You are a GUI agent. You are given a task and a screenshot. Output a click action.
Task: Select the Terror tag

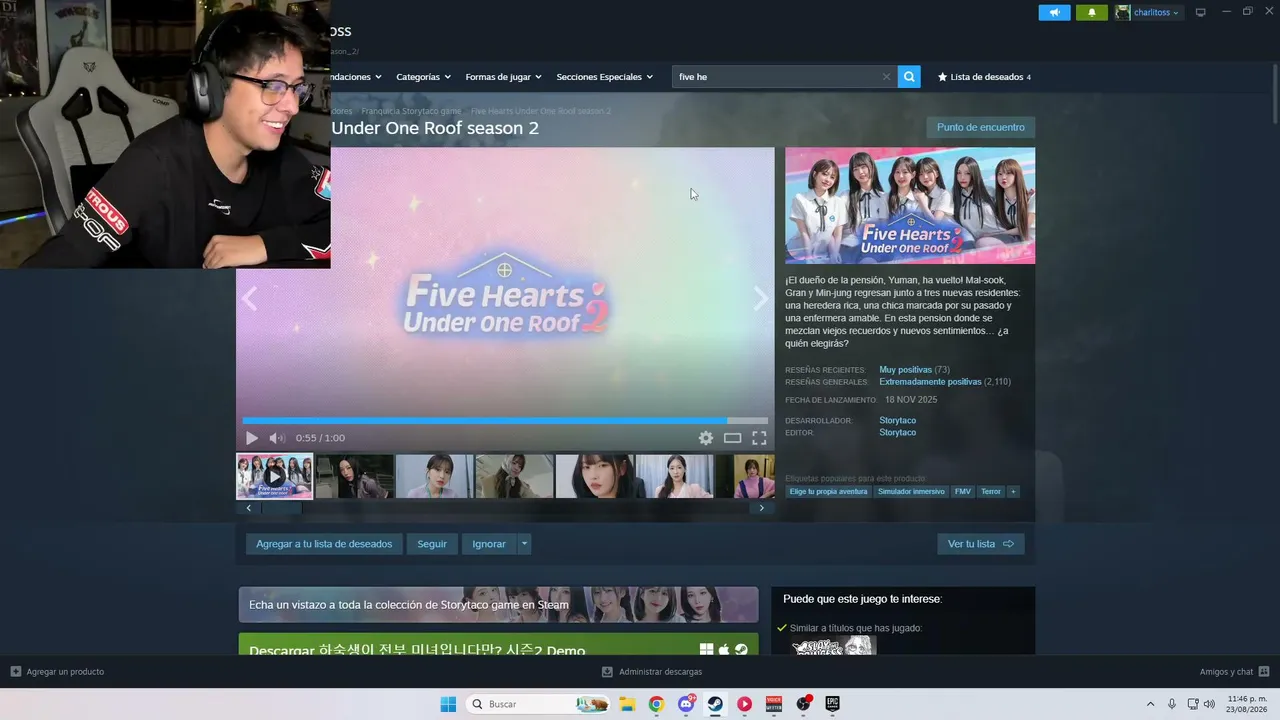pyautogui.click(x=990, y=492)
